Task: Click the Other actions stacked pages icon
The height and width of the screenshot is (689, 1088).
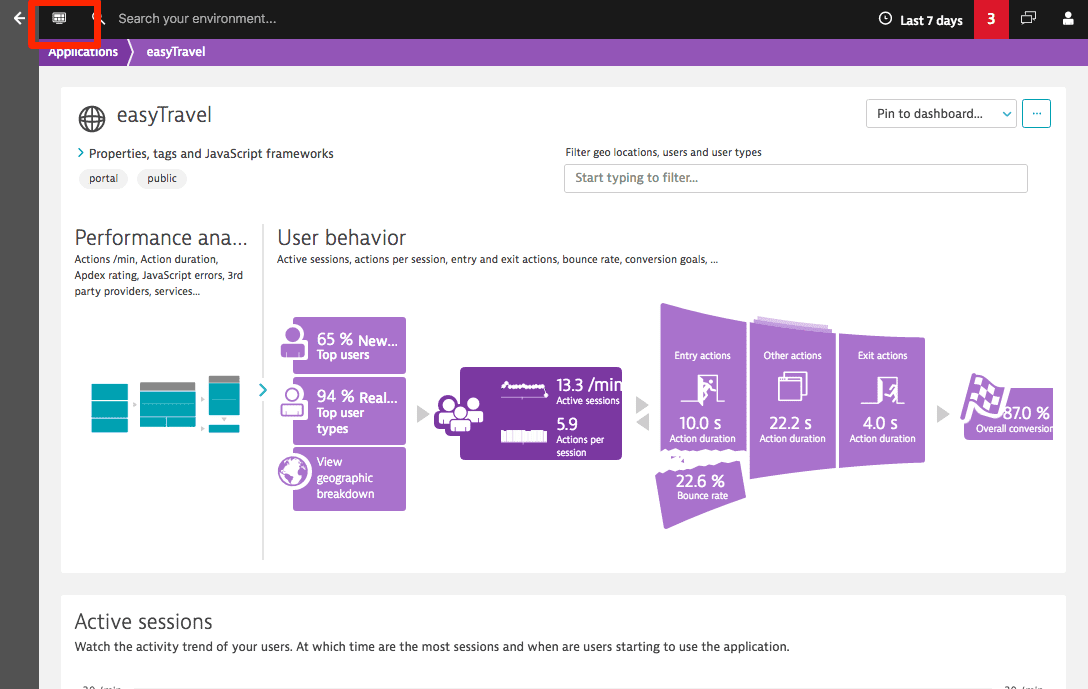Action: coord(792,386)
